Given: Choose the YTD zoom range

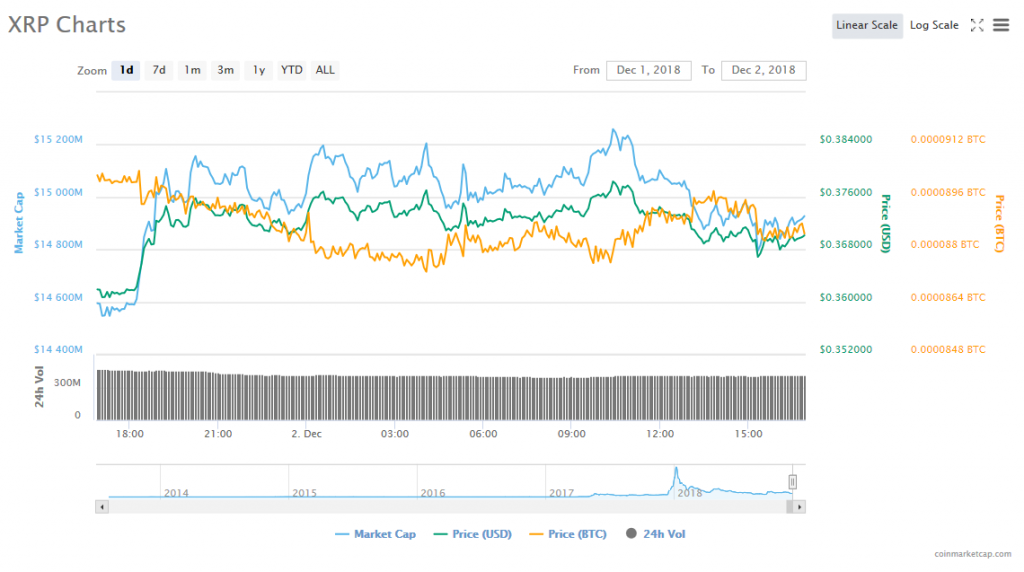Looking at the screenshot, I should pyautogui.click(x=292, y=70).
